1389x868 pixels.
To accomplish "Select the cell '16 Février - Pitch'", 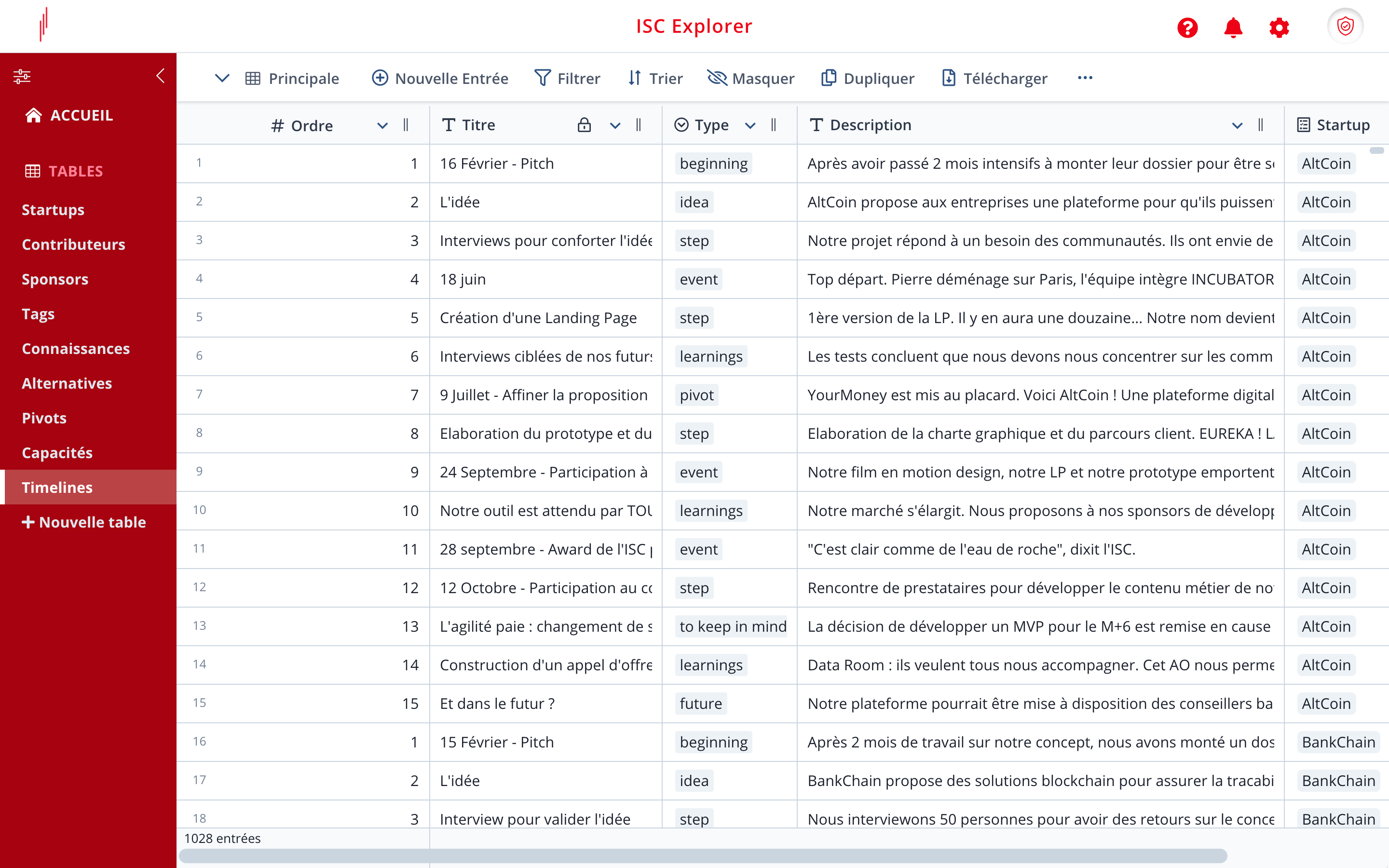I will (545, 163).
